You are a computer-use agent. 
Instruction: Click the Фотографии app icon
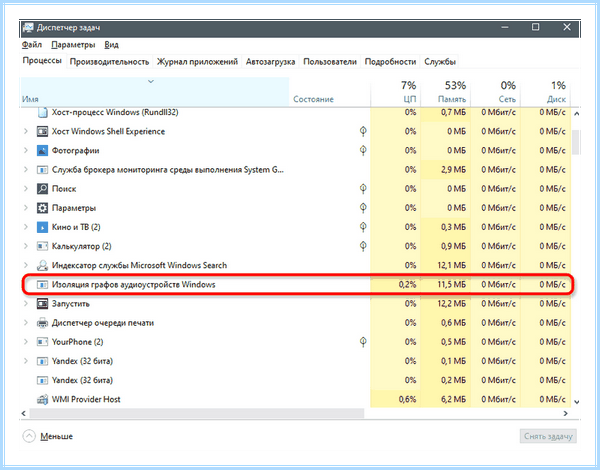42,150
